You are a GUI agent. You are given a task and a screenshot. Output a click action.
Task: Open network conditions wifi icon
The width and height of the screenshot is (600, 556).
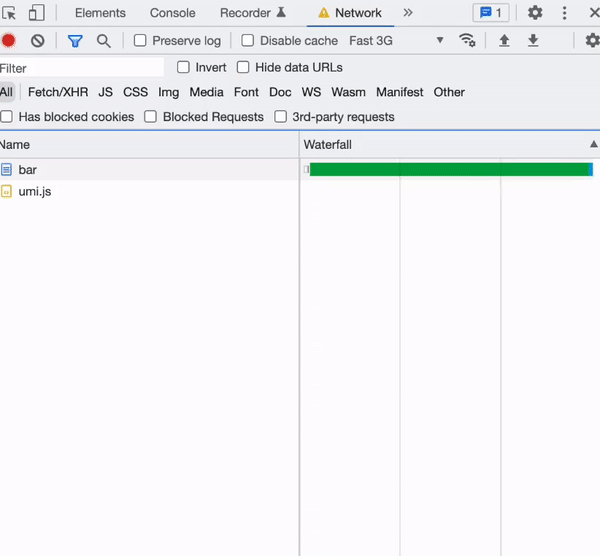[467, 40]
